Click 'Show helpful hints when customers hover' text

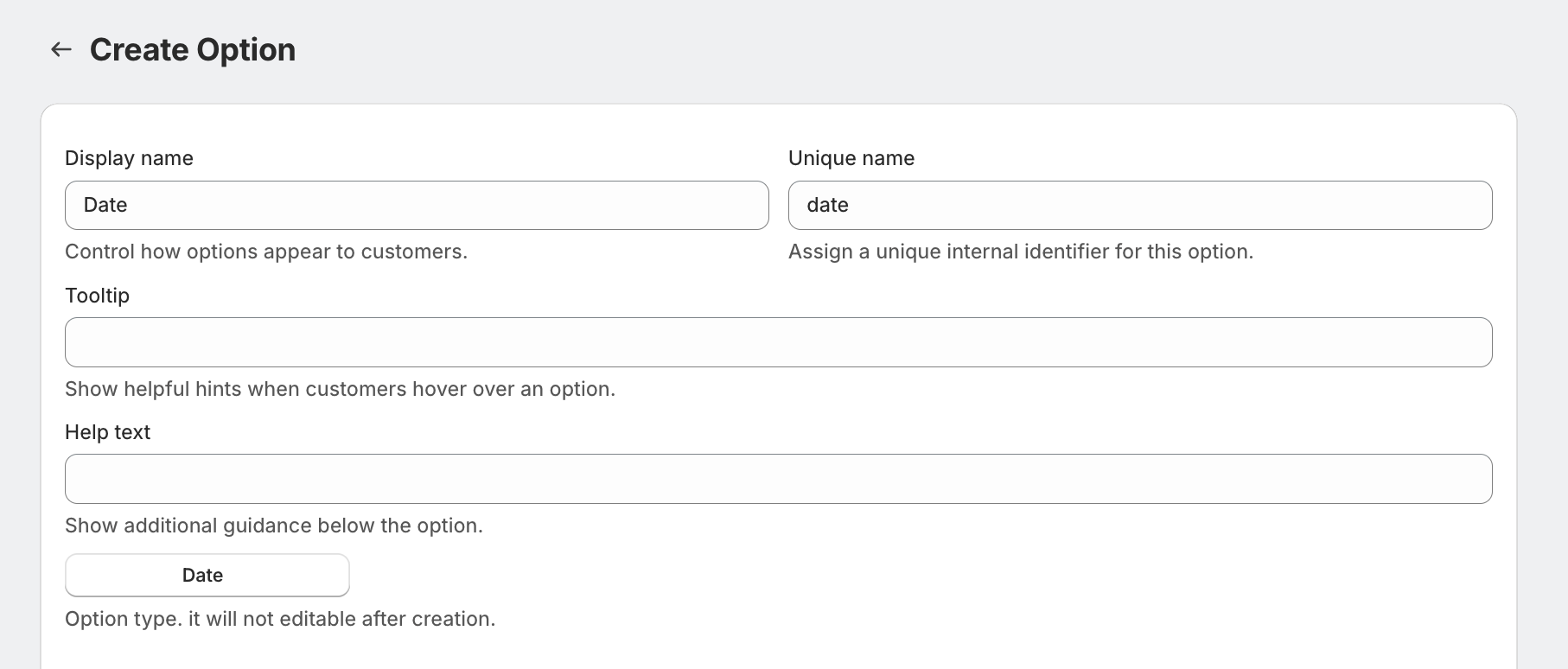point(340,389)
